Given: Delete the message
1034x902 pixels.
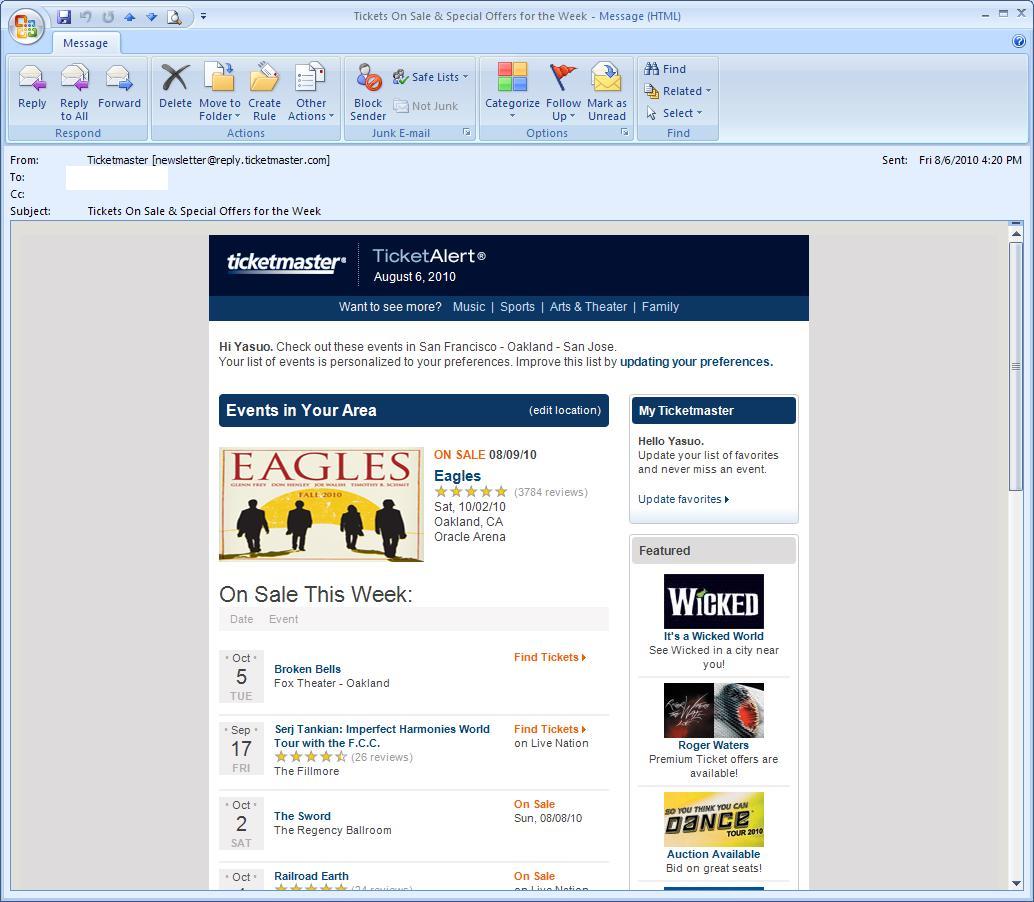Looking at the screenshot, I should coord(175,87).
